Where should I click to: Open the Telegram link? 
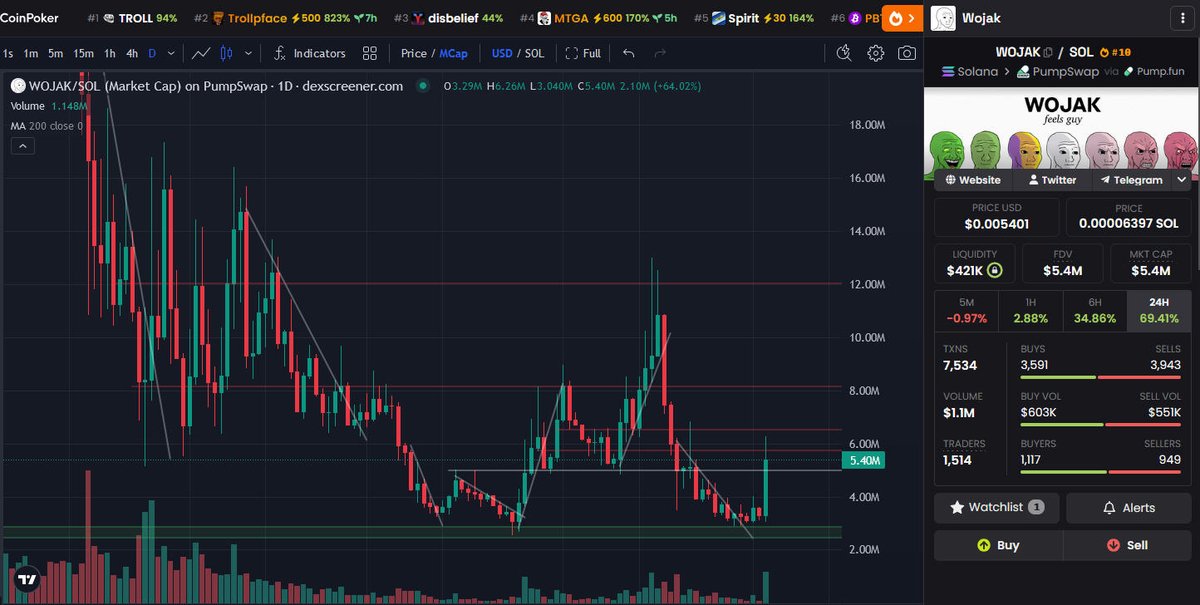pos(1131,180)
